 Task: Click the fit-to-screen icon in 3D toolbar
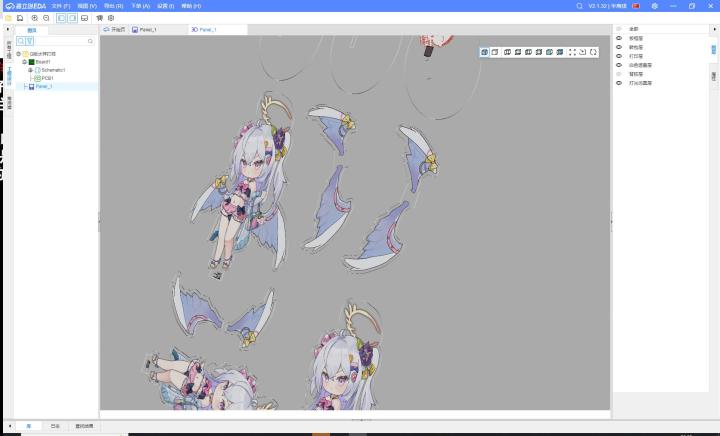click(x=572, y=52)
